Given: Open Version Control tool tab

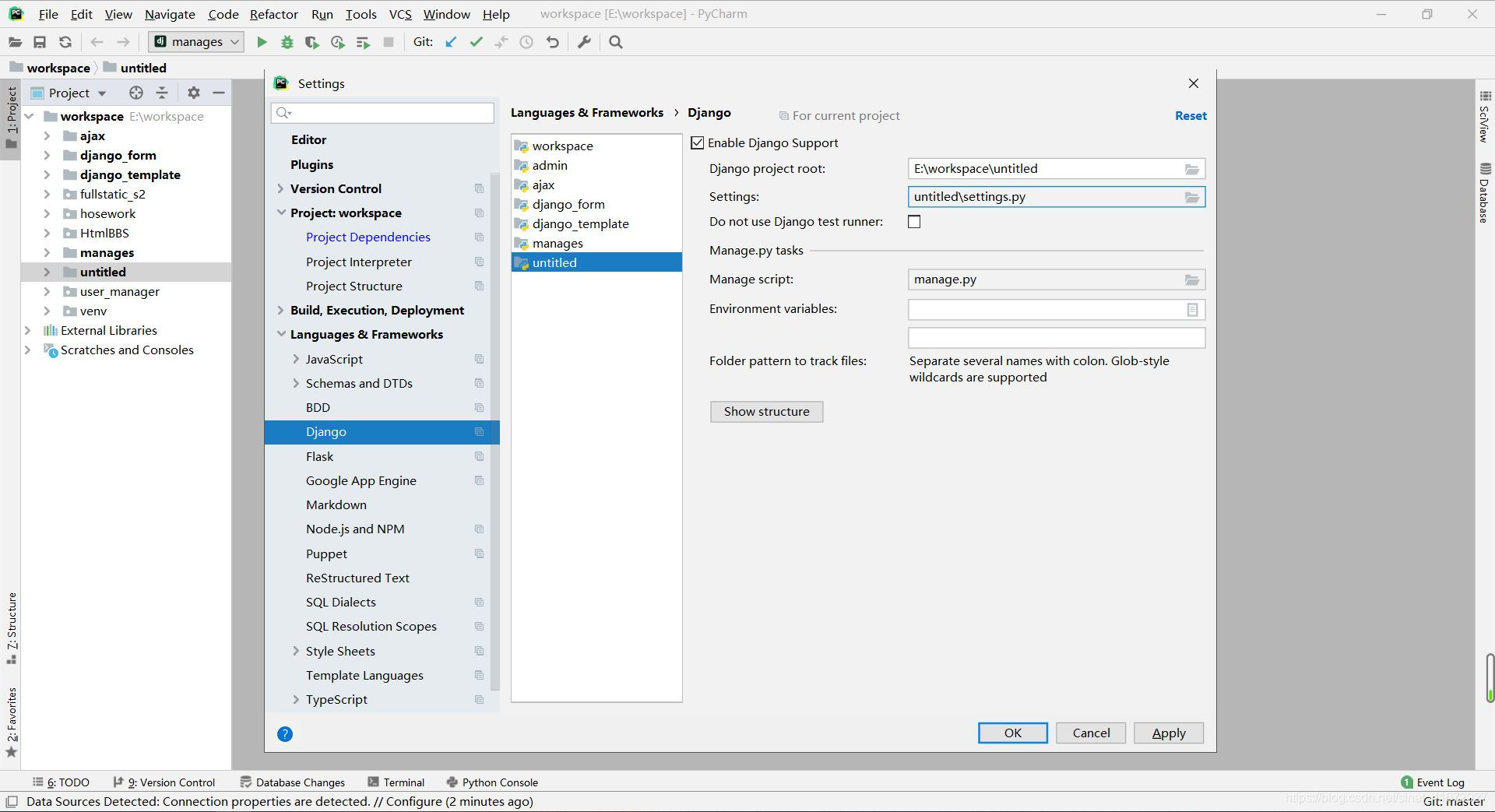Looking at the screenshot, I should point(164,782).
